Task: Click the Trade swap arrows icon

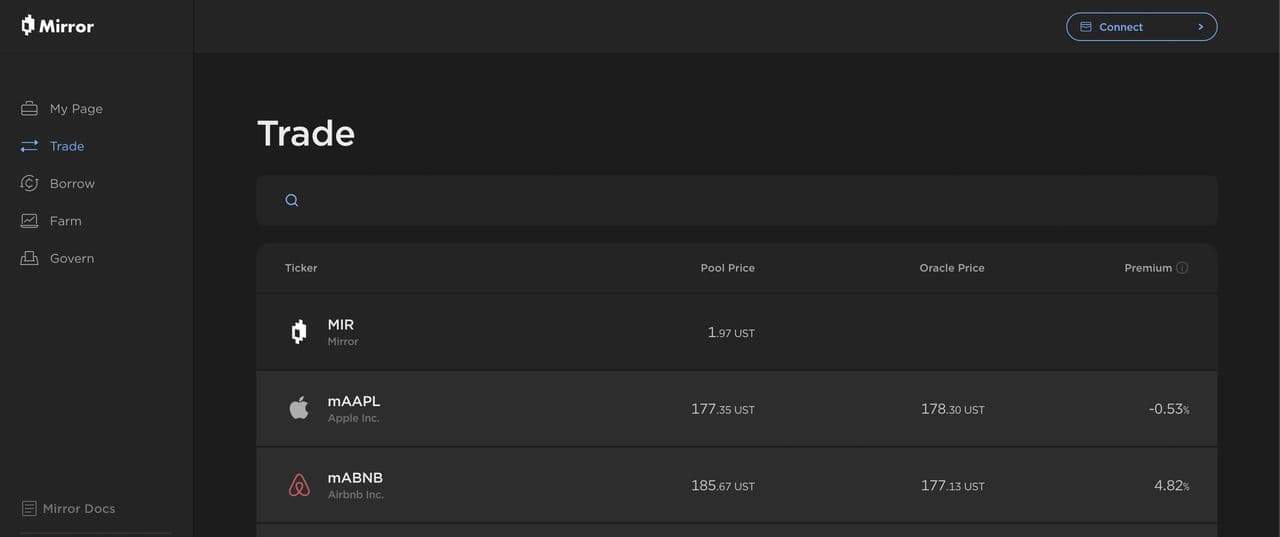Action: [29, 146]
